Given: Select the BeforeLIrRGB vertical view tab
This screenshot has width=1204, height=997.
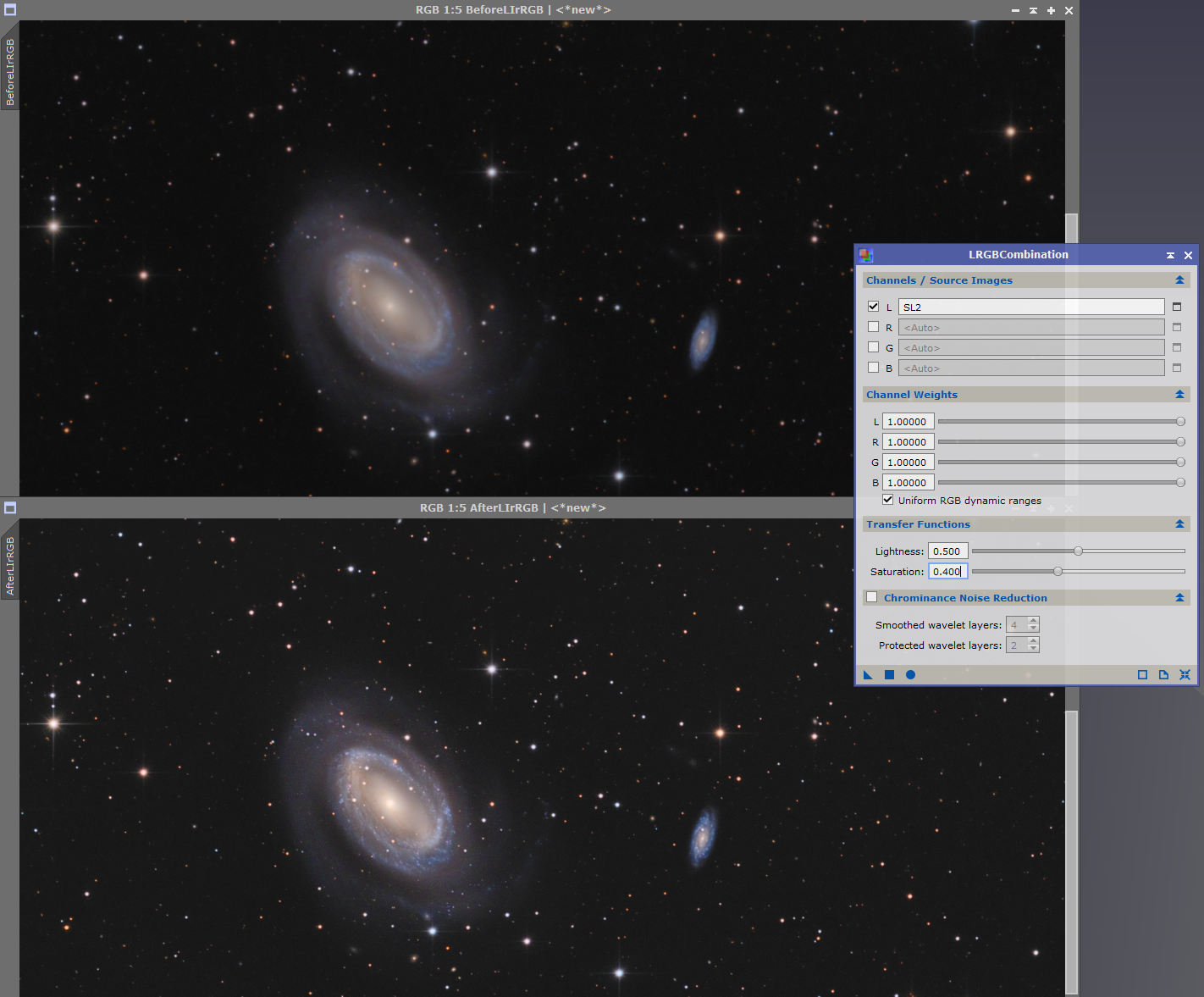Looking at the screenshot, I should pyautogui.click(x=10, y=73).
